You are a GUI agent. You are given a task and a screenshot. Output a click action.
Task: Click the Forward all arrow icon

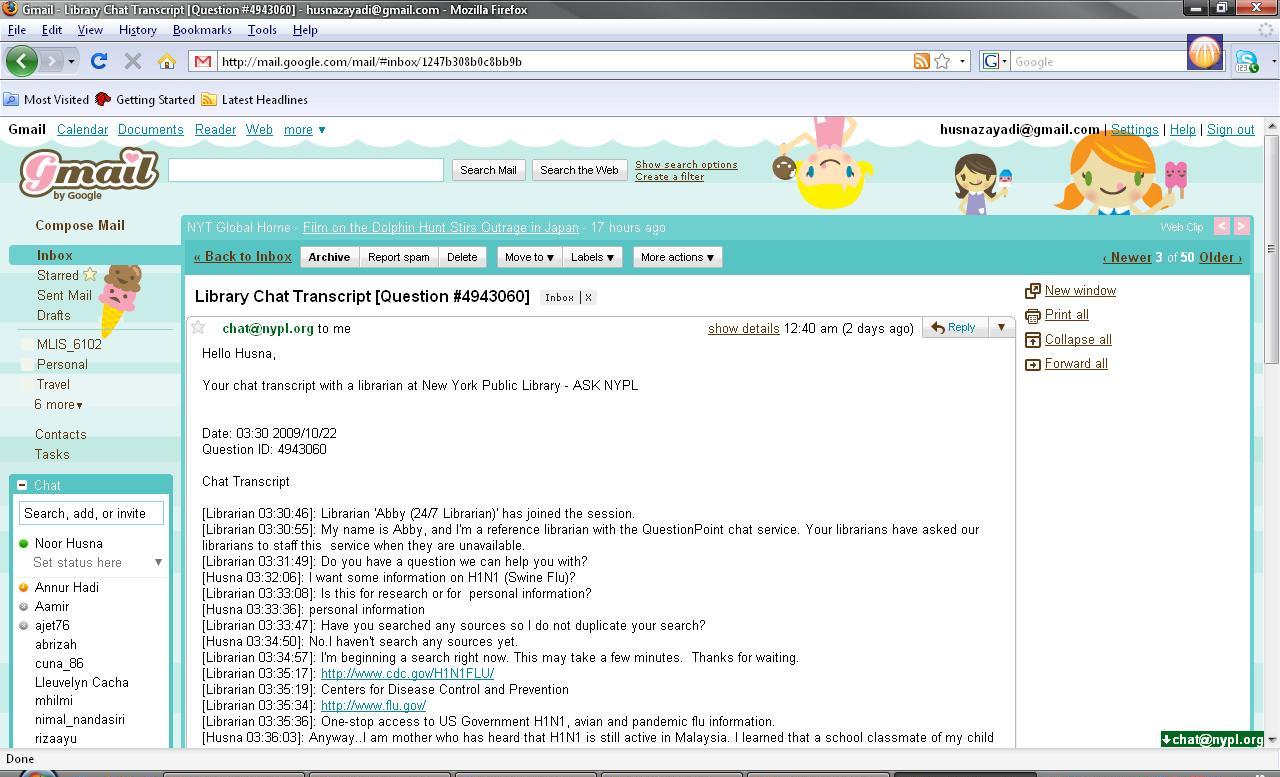click(x=1033, y=363)
